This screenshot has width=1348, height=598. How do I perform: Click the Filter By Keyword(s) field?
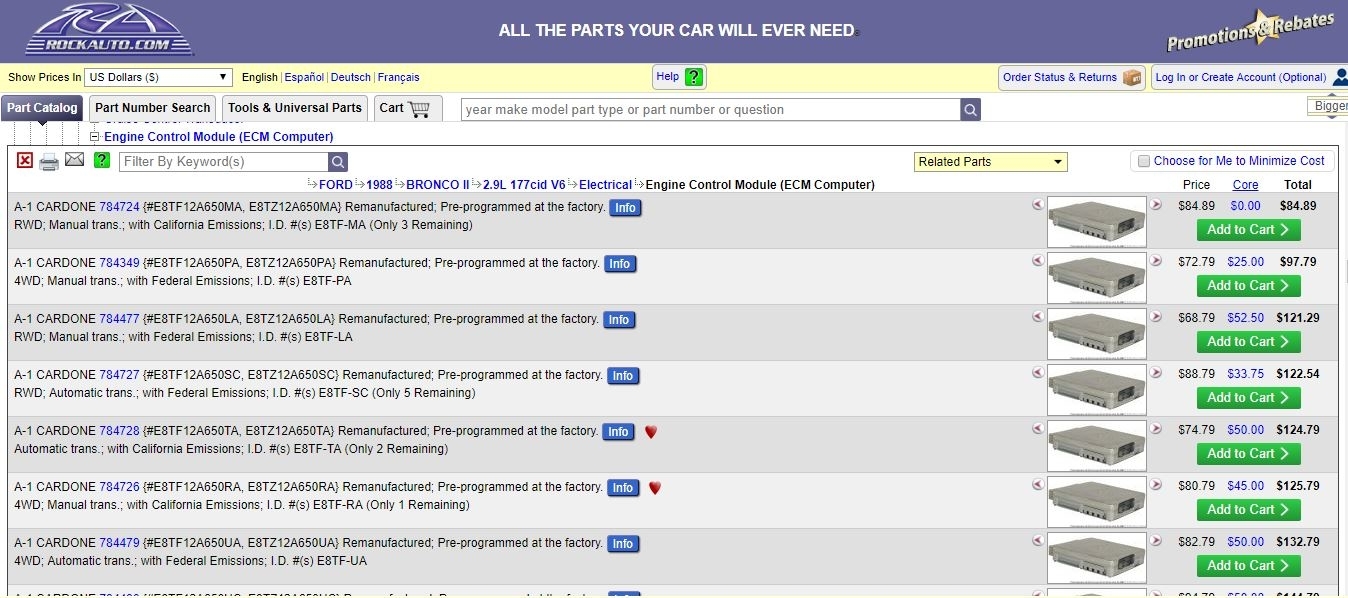point(224,162)
